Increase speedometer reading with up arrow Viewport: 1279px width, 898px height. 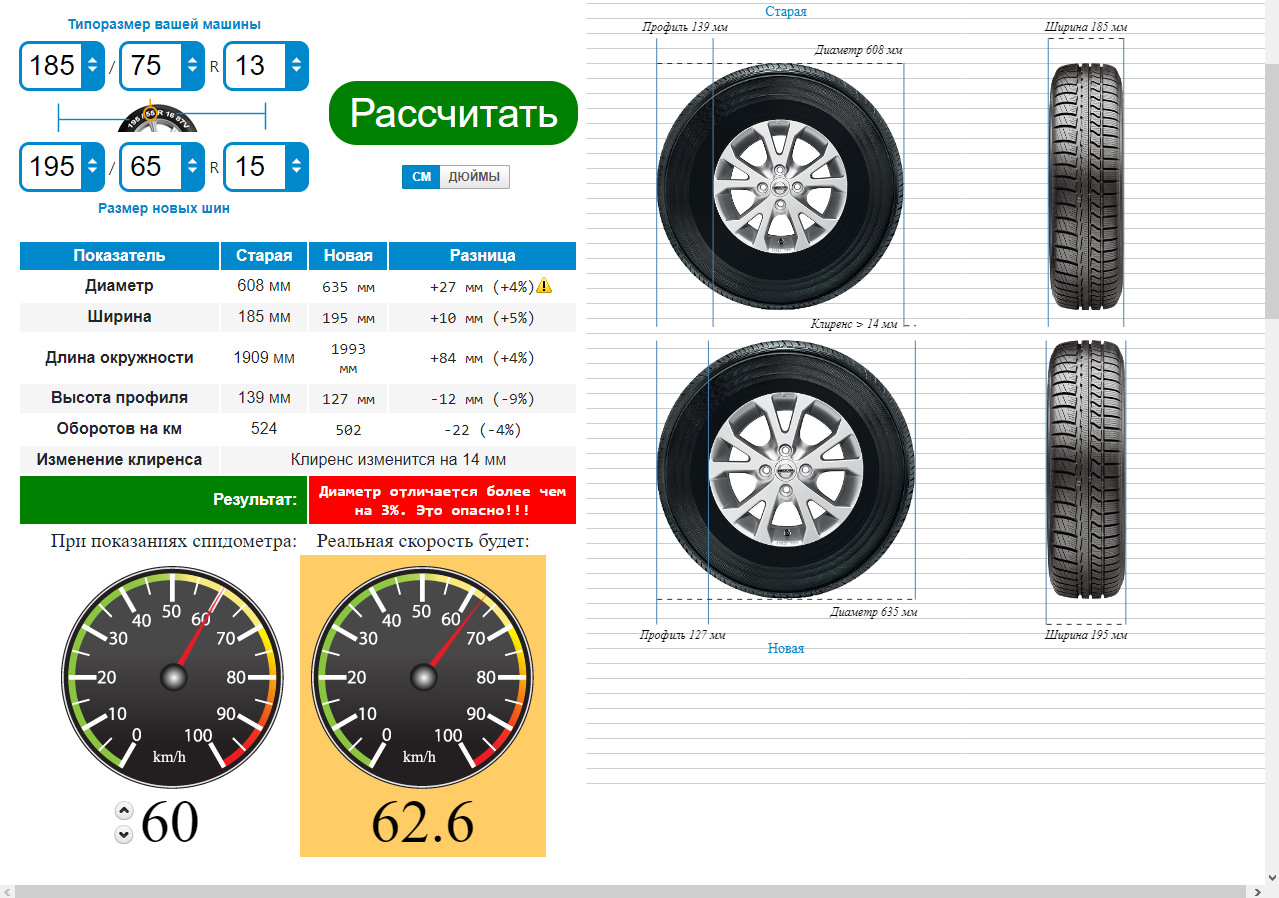point(124,810)
